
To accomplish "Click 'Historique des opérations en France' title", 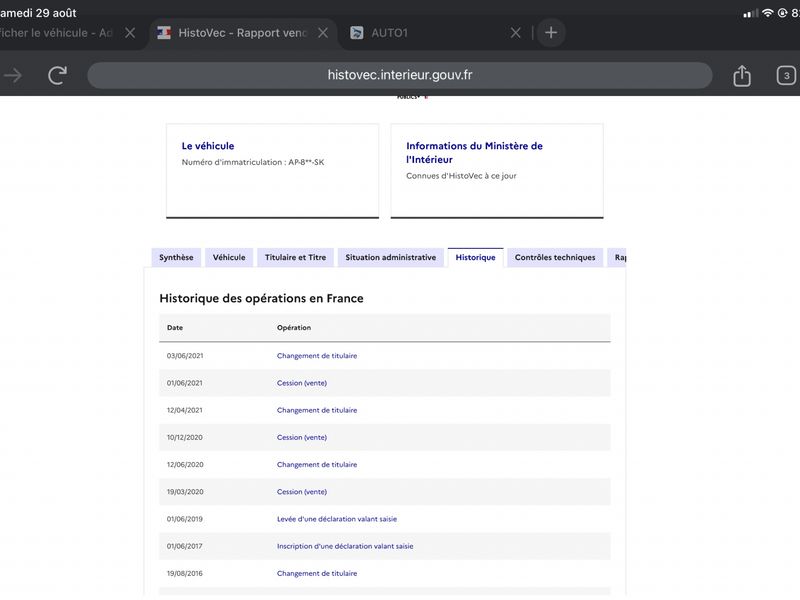I will (x=261, y=298).
